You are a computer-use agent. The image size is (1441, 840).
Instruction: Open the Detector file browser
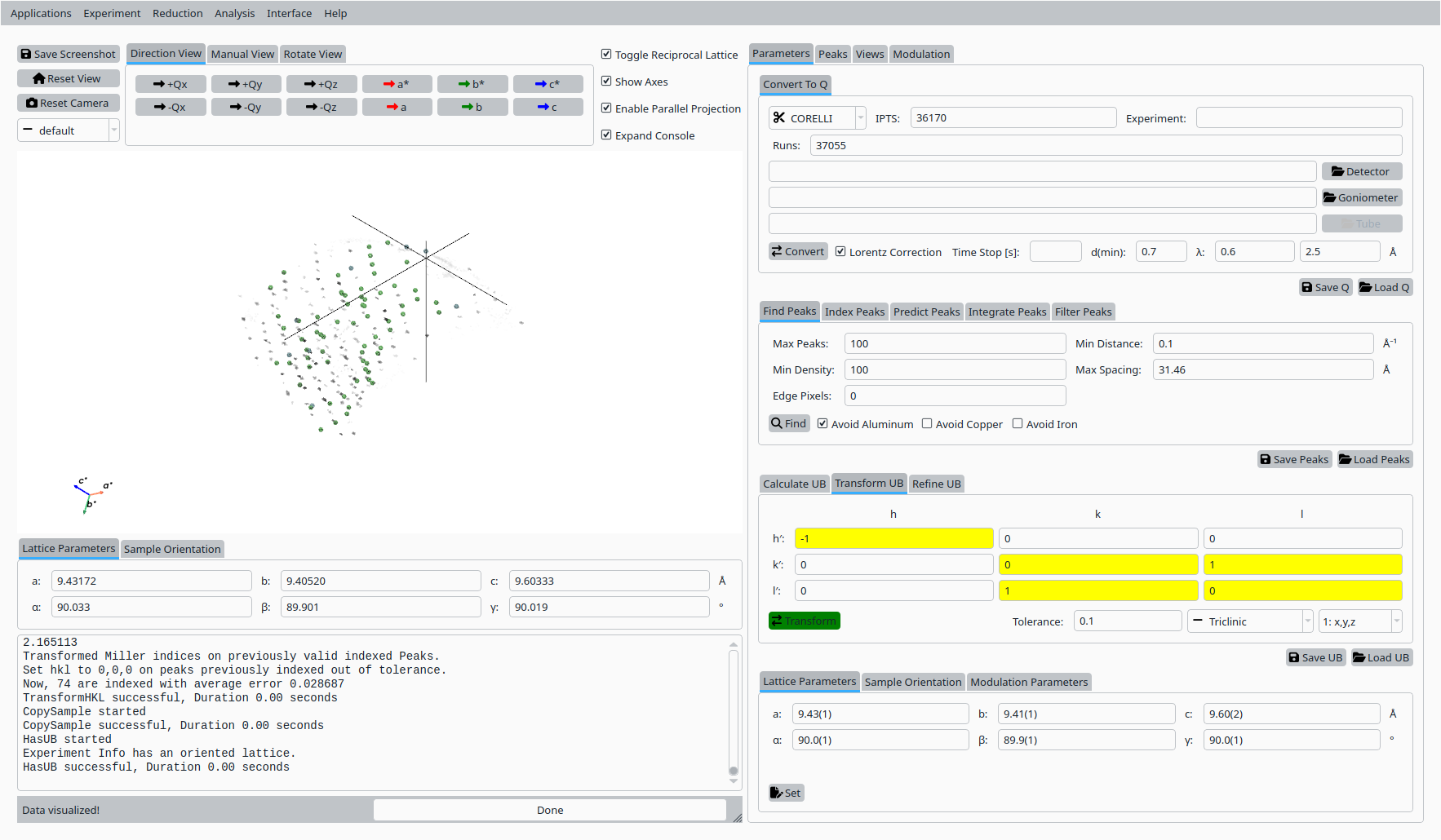(1361, 171)
